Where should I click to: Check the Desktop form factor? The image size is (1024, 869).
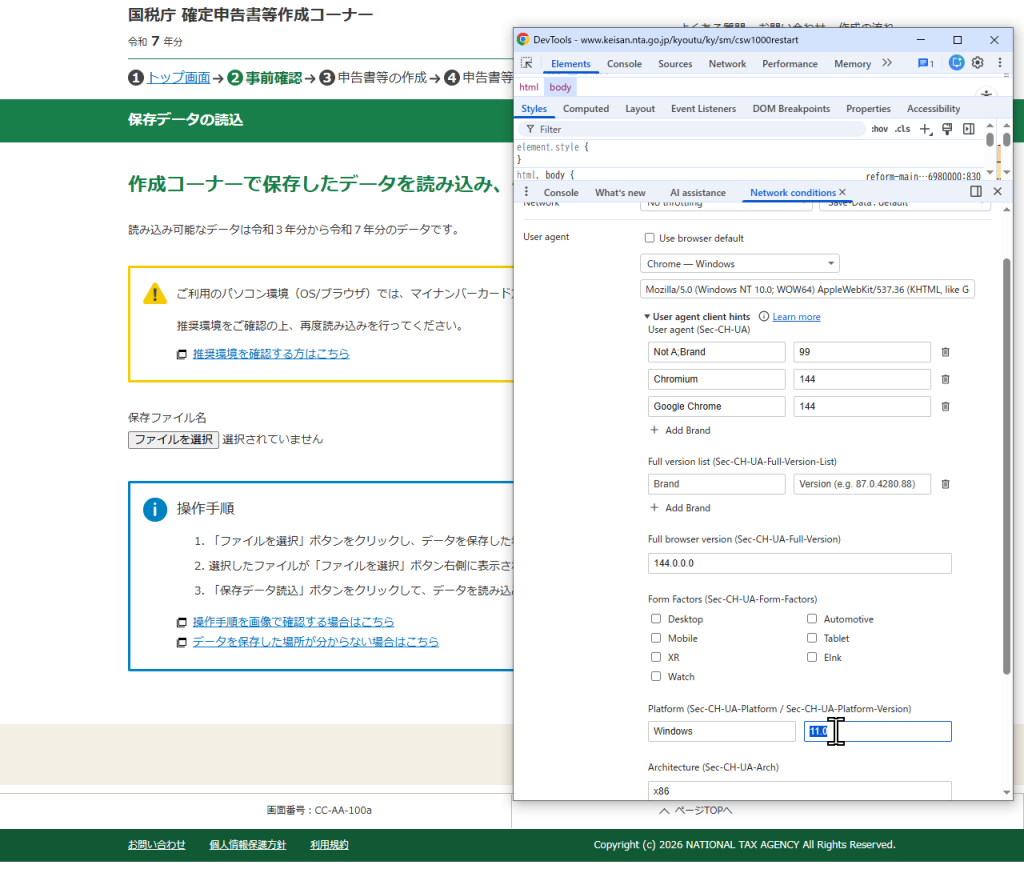656,619
